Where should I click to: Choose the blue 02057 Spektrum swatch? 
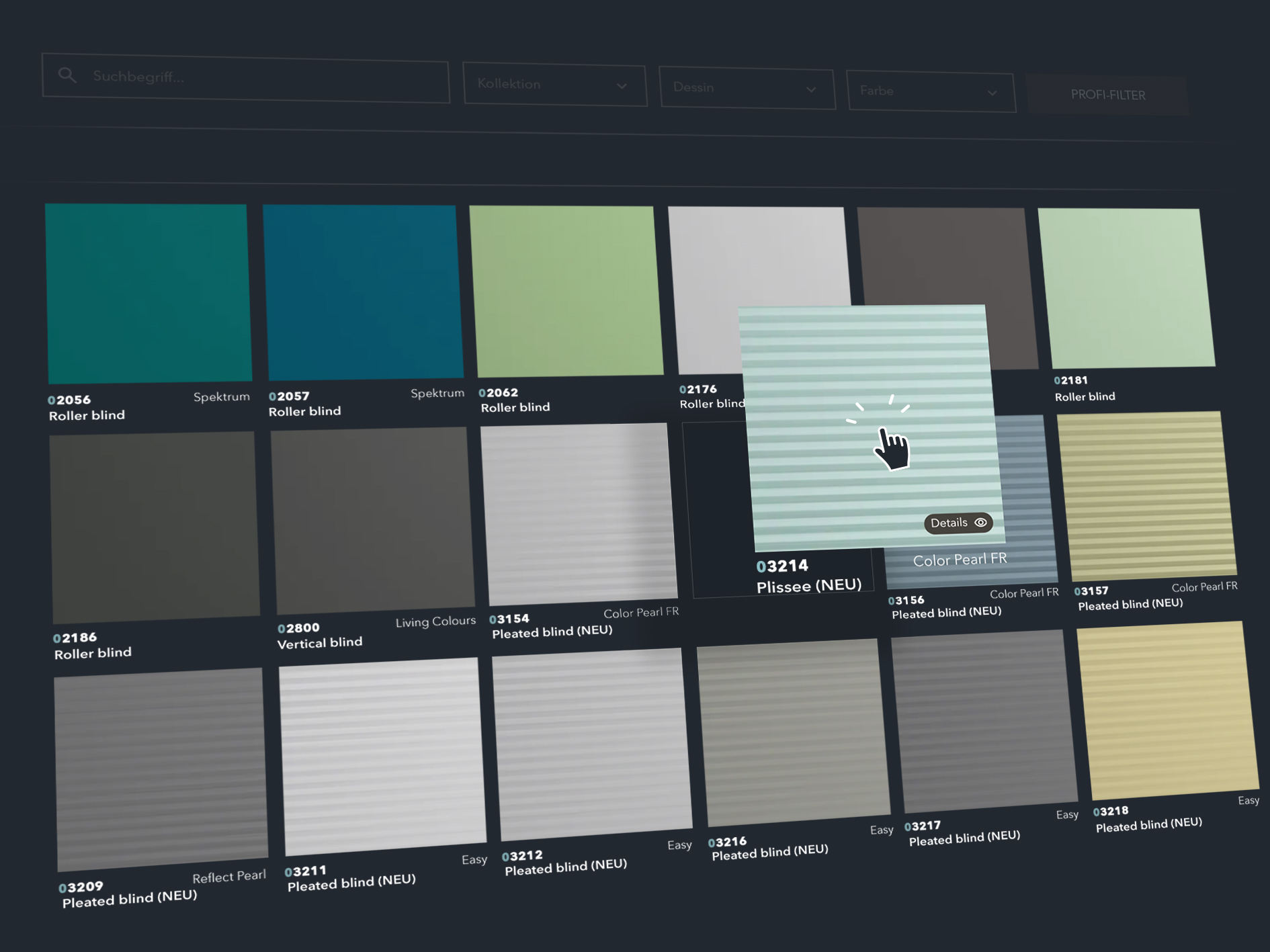pos(363,292)
